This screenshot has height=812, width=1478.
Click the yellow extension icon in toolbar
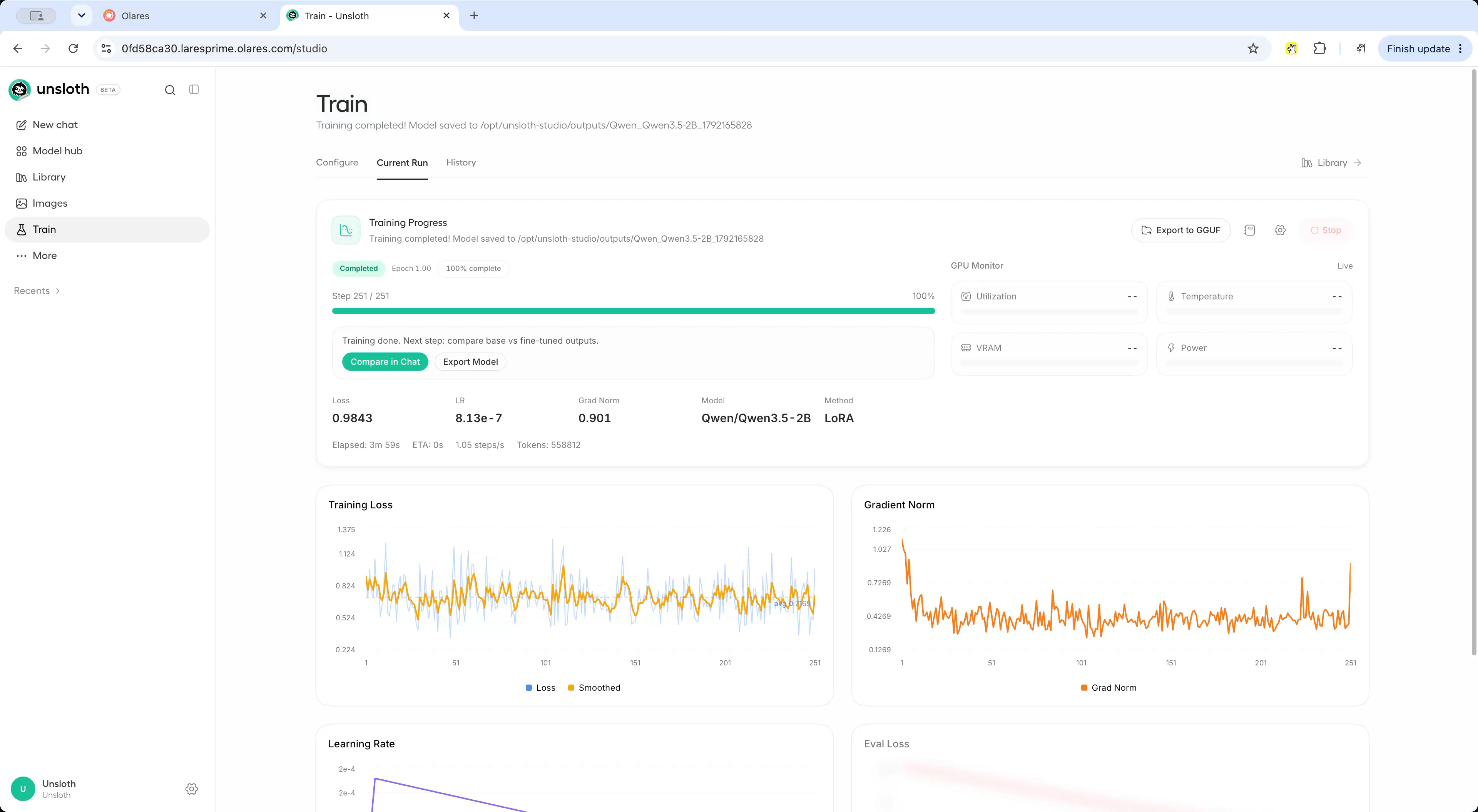tap(1292, 49)
